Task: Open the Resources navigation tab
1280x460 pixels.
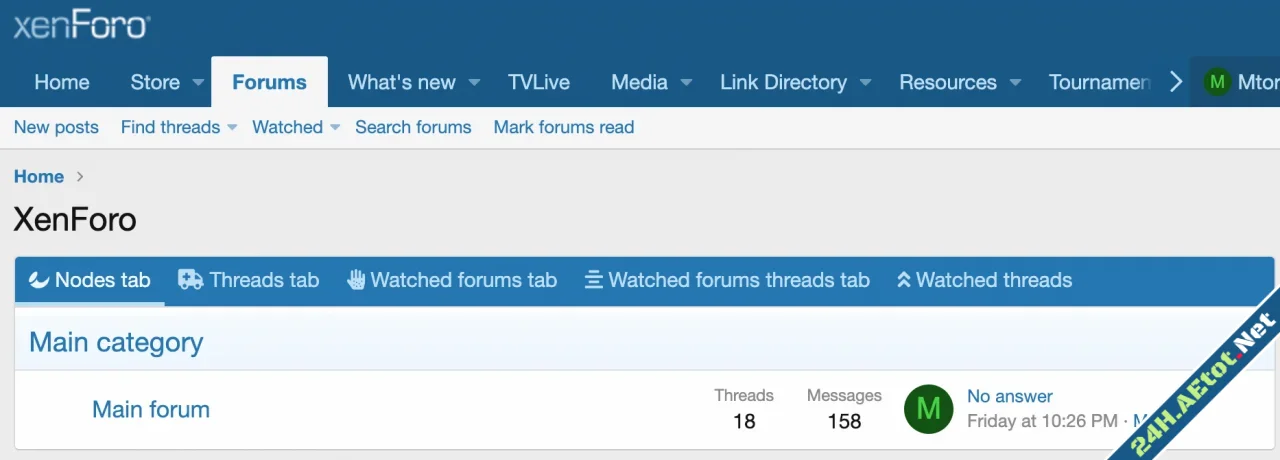Action: point(948,82)
